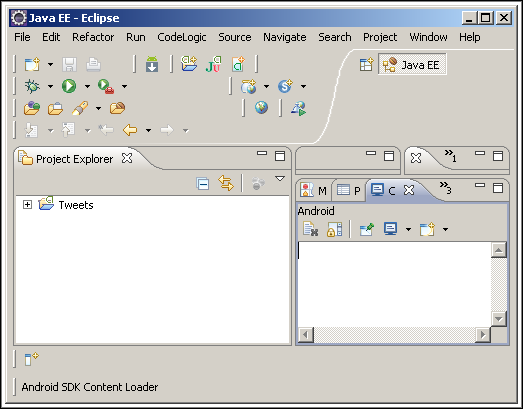Close the Console 'C' tab
The image size is (523, 409).
(409, 190)
